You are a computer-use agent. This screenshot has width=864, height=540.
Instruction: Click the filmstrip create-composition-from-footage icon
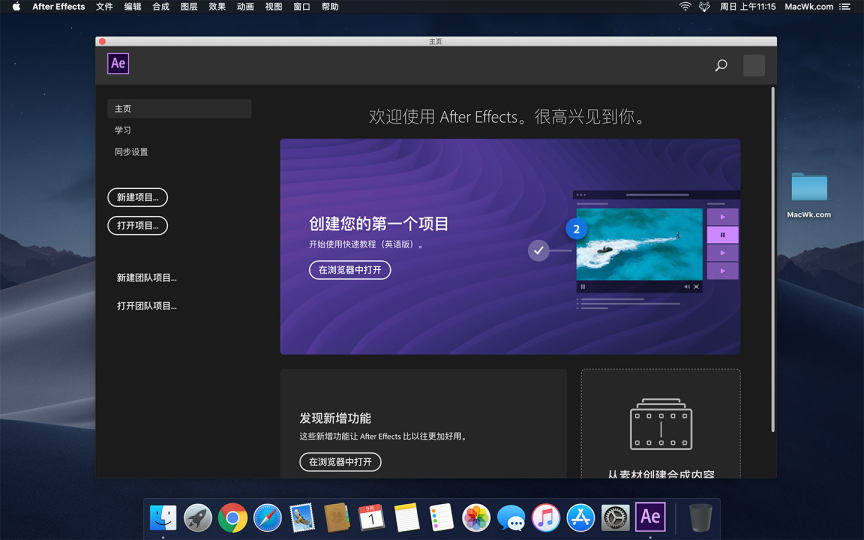[x=661, y=424]
